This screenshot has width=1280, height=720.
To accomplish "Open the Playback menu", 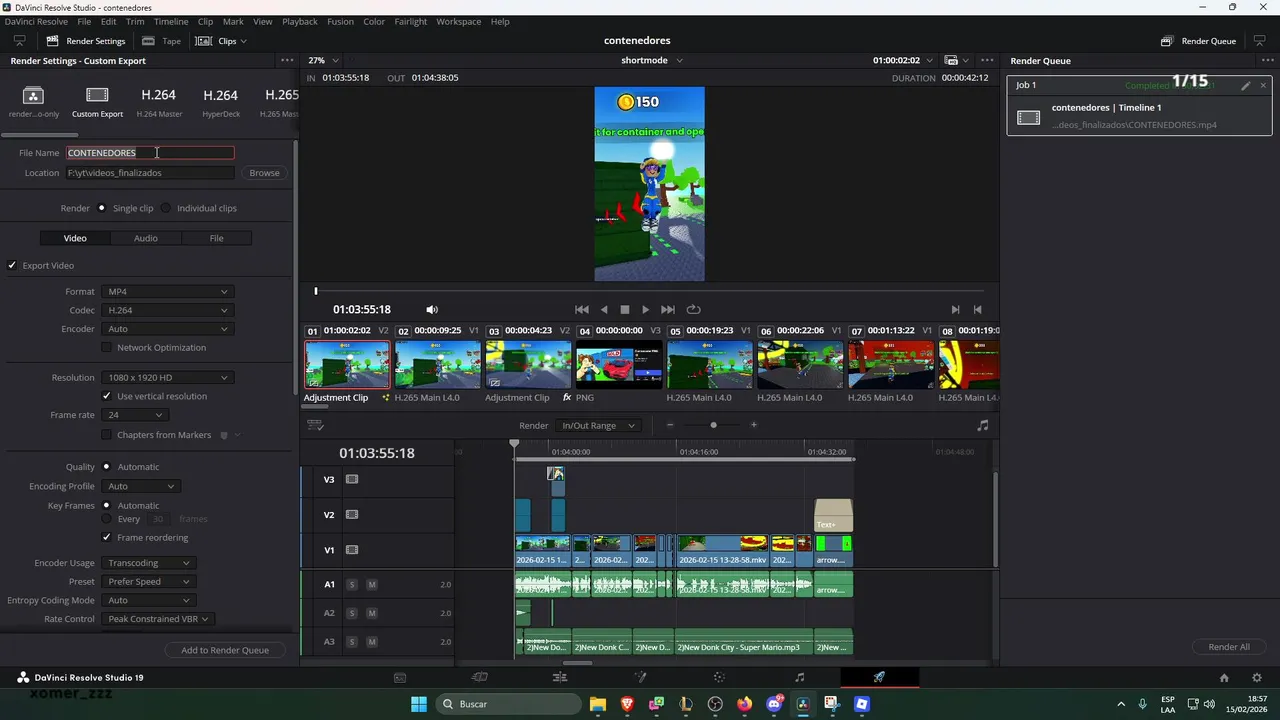I will click(x=299, y=21).
